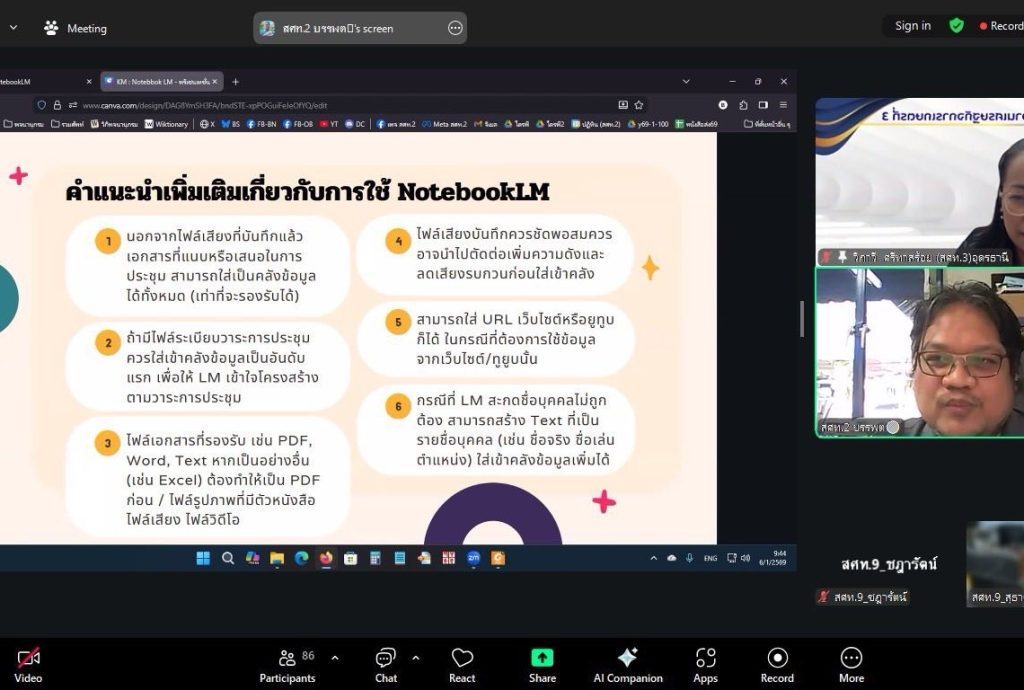Open the Zoom Chat panel
1024x690 pixels.
(386, 665)
